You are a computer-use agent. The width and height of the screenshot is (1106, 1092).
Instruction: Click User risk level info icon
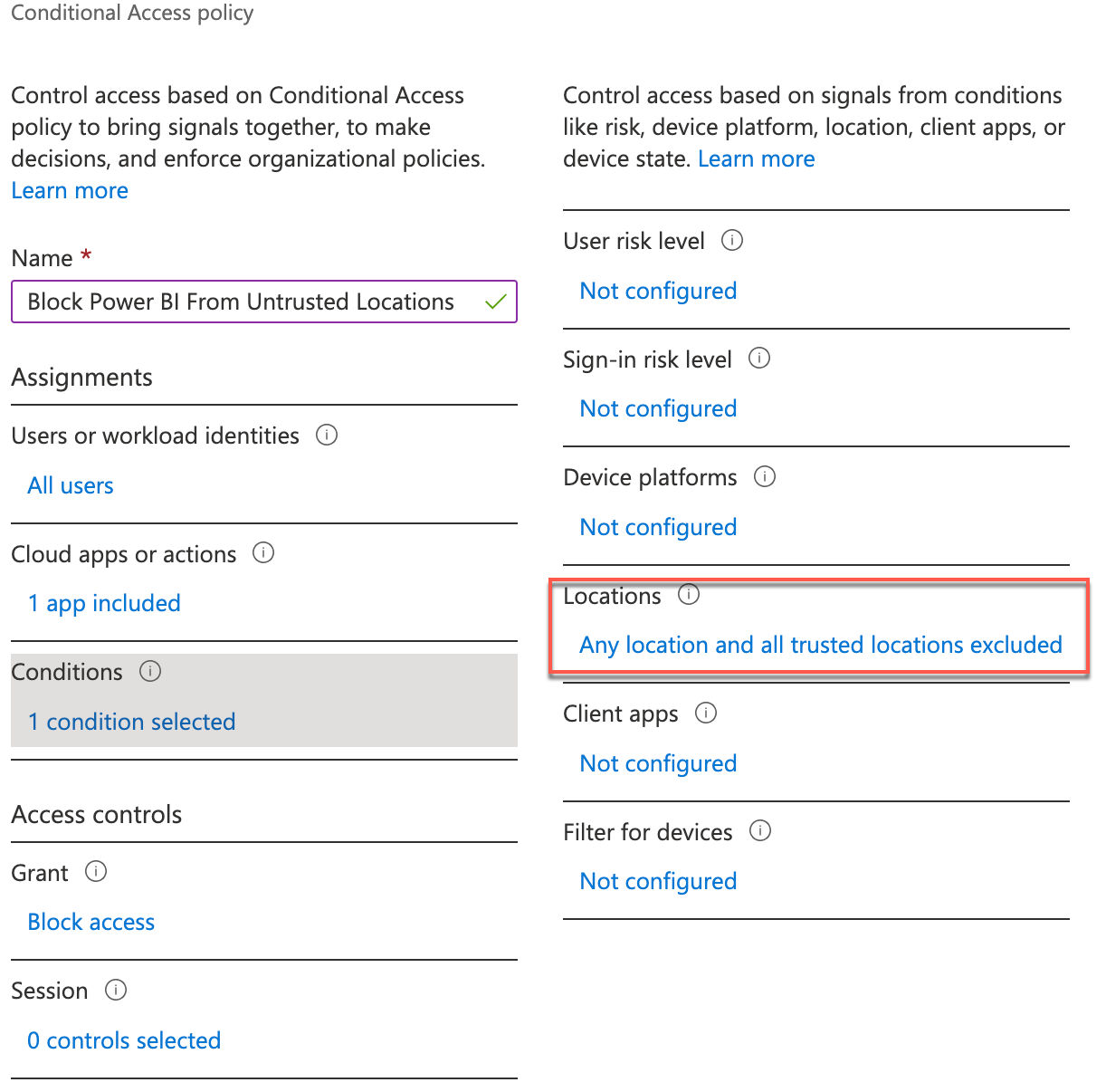[732, 240]
